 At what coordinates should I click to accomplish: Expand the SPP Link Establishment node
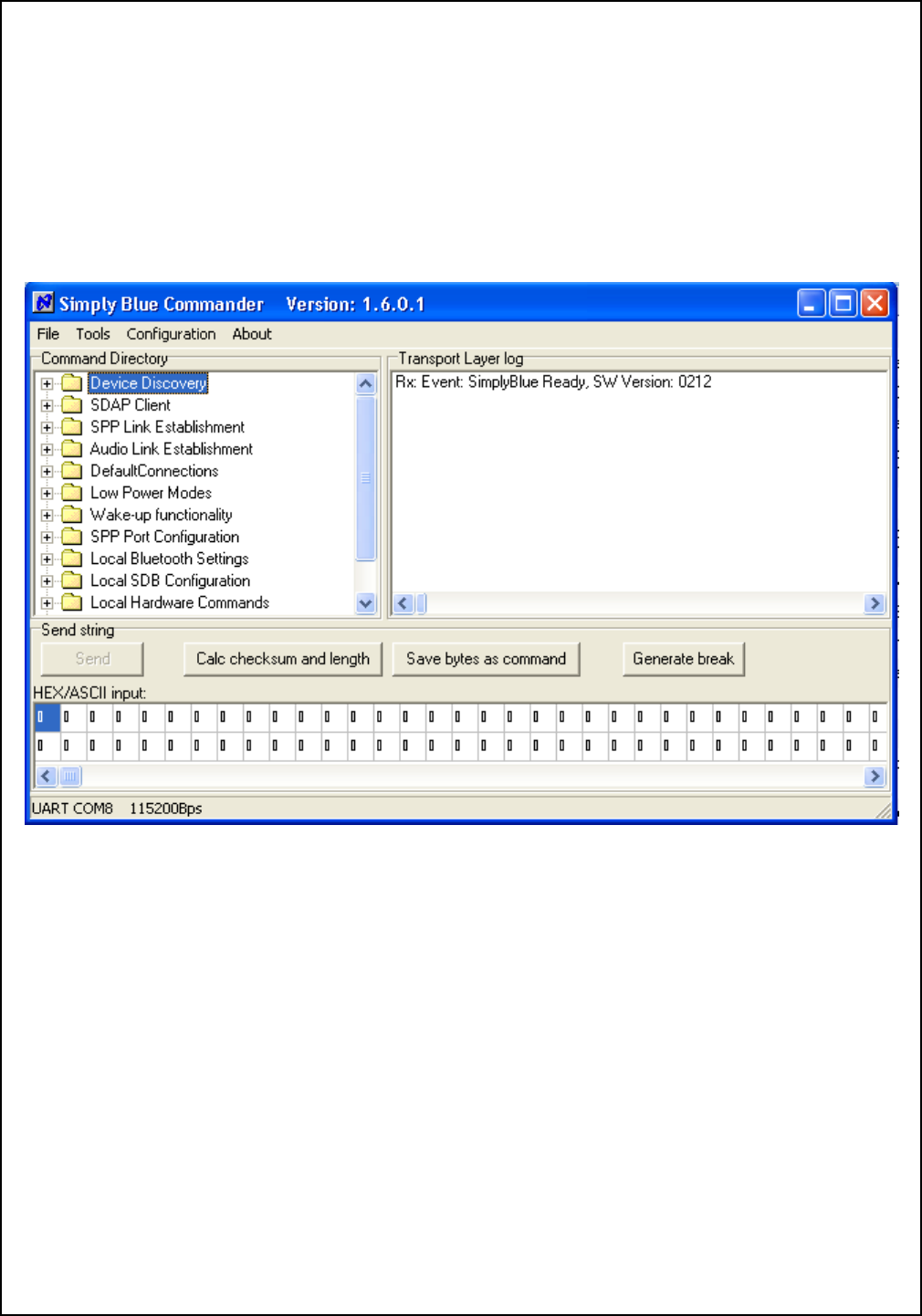(x=47, y=427)
